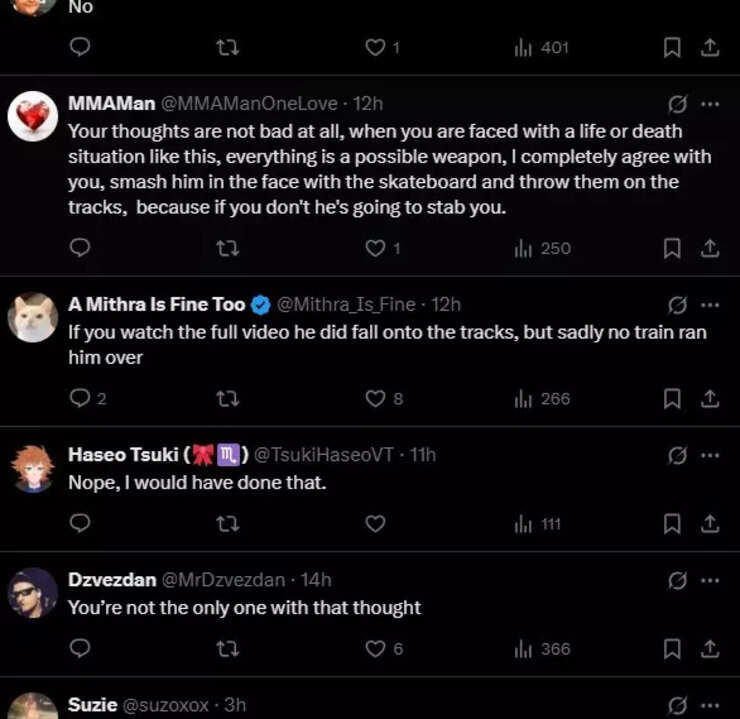Open Suzie's profile name
The image size is (740, 719).
pos(93,705)
